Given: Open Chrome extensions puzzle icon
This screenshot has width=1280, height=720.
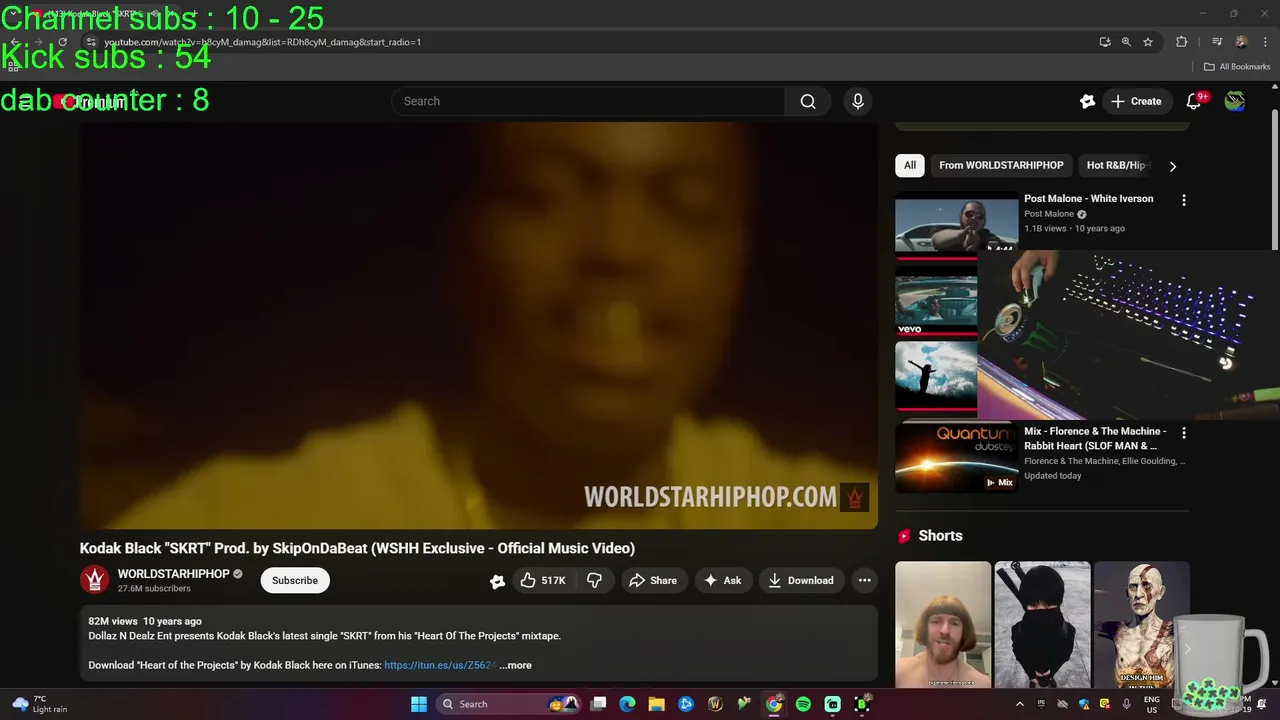Looking at the screenshot, I should point(1181,42).
